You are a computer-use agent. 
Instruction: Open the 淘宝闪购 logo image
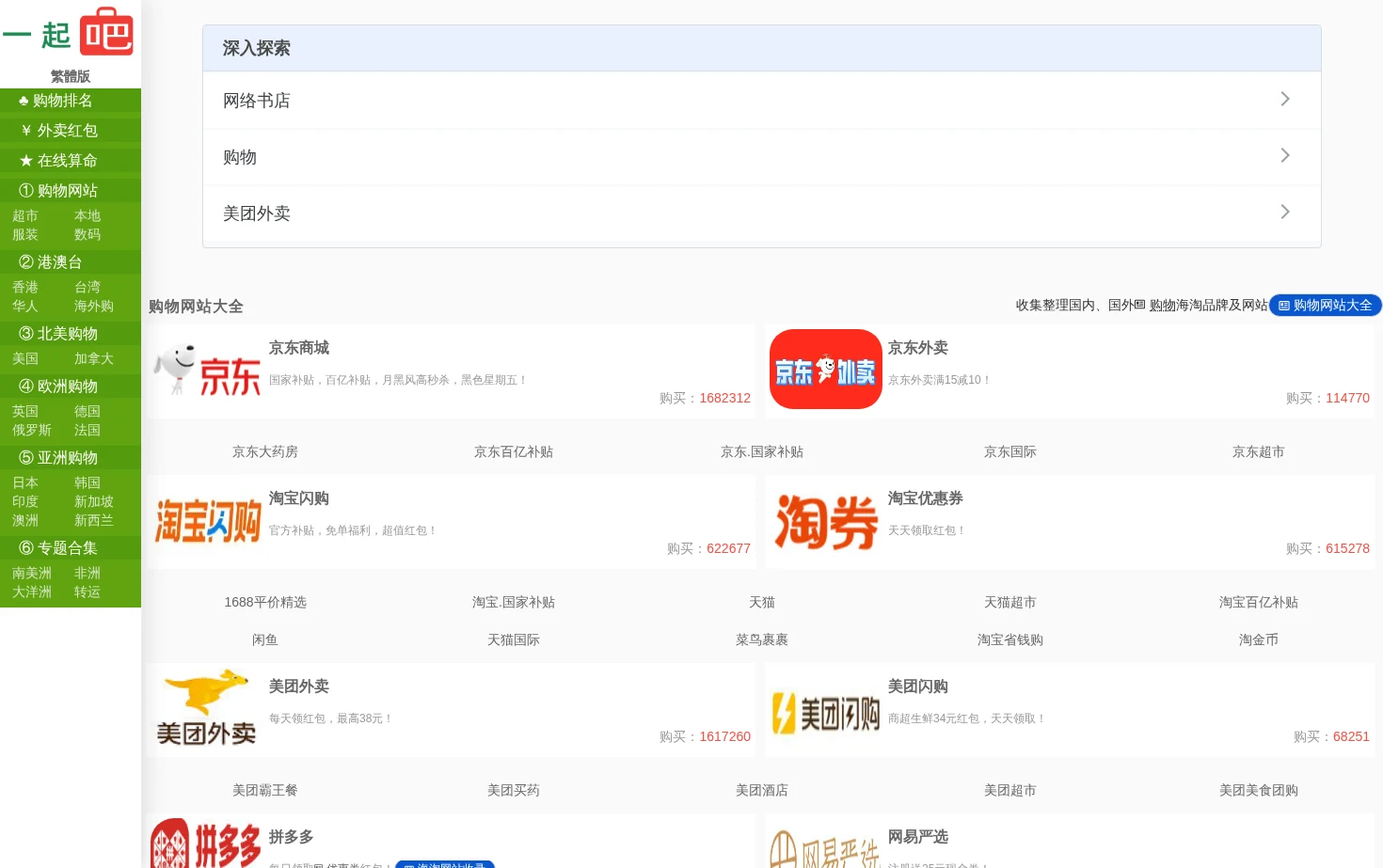tap(207, 520)
